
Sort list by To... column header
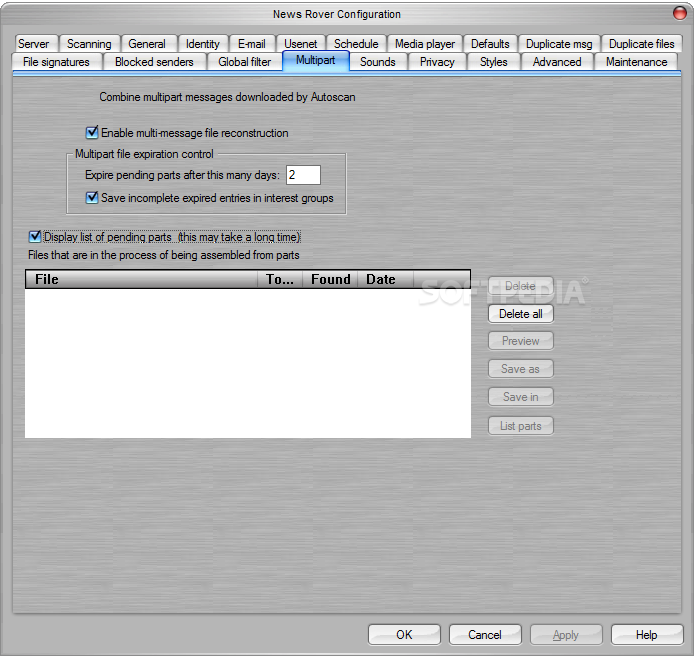(280, 279)
